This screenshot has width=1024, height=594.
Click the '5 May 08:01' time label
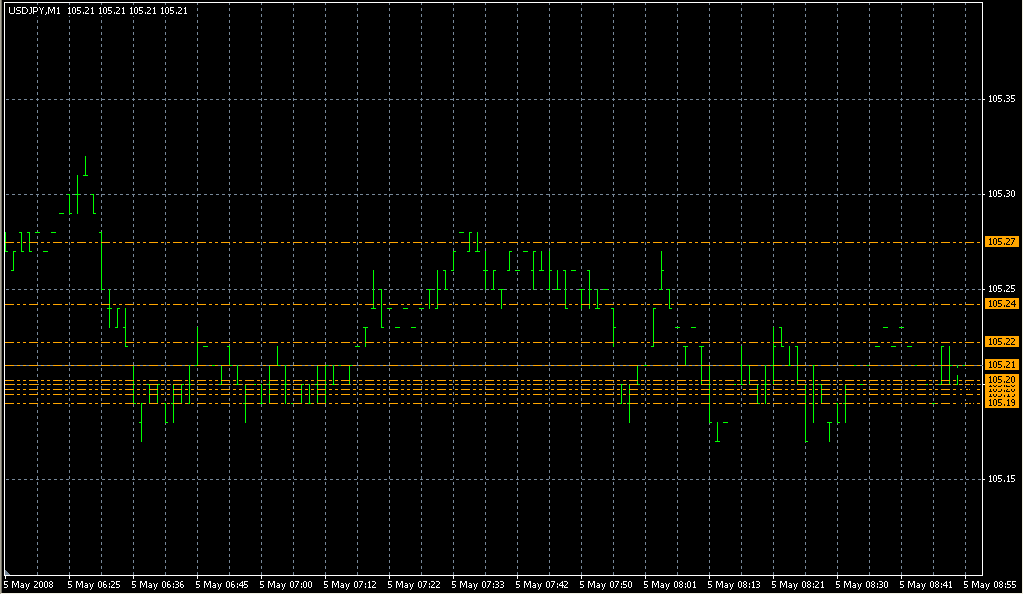point(670,585)
